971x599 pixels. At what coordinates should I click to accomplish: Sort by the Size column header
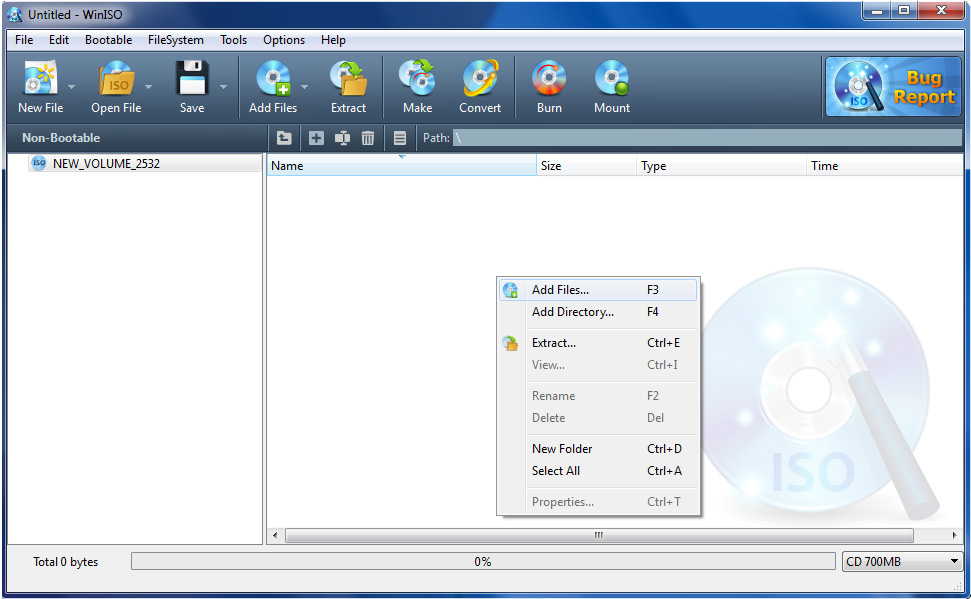pos(586,165)
